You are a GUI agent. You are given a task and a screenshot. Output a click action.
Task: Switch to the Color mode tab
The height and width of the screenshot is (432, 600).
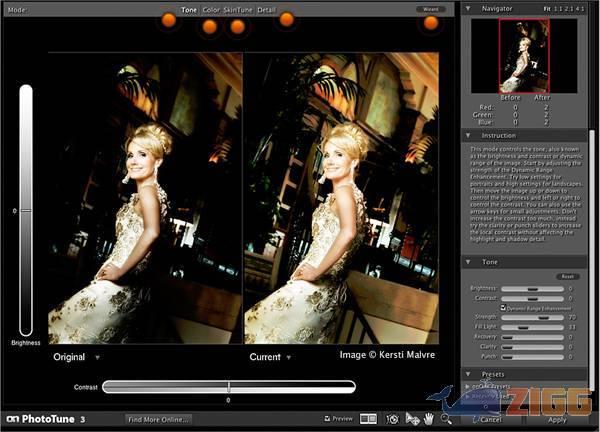[x=210, y=10]
